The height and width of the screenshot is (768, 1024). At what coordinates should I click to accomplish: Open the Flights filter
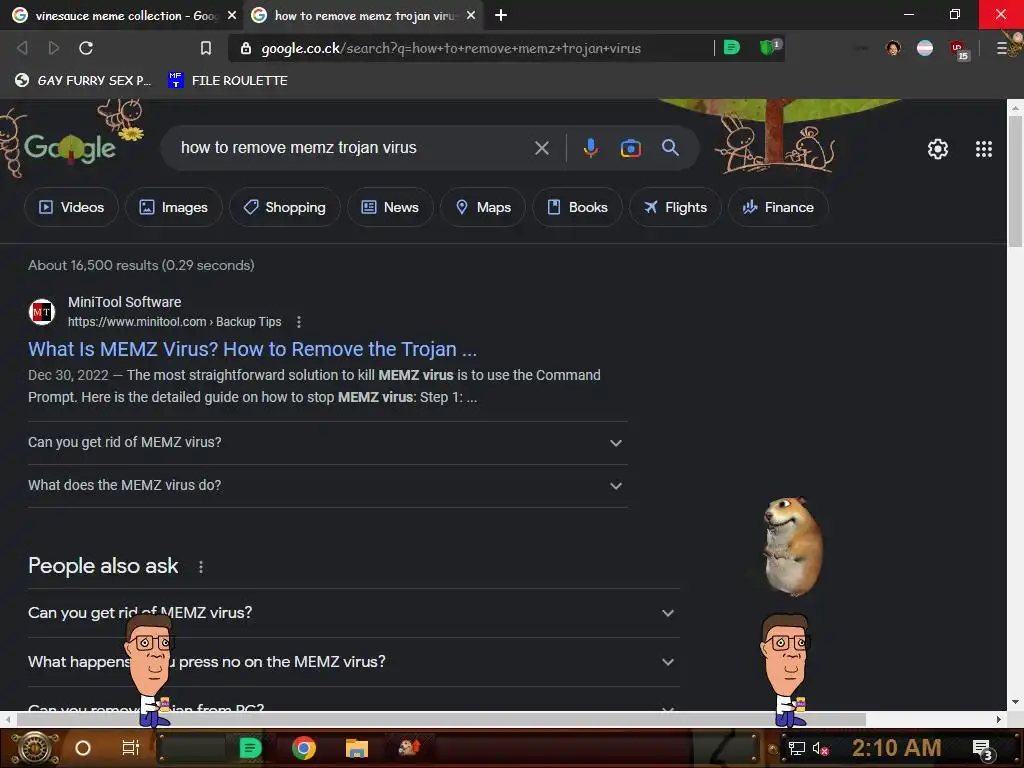coord(675,208)
